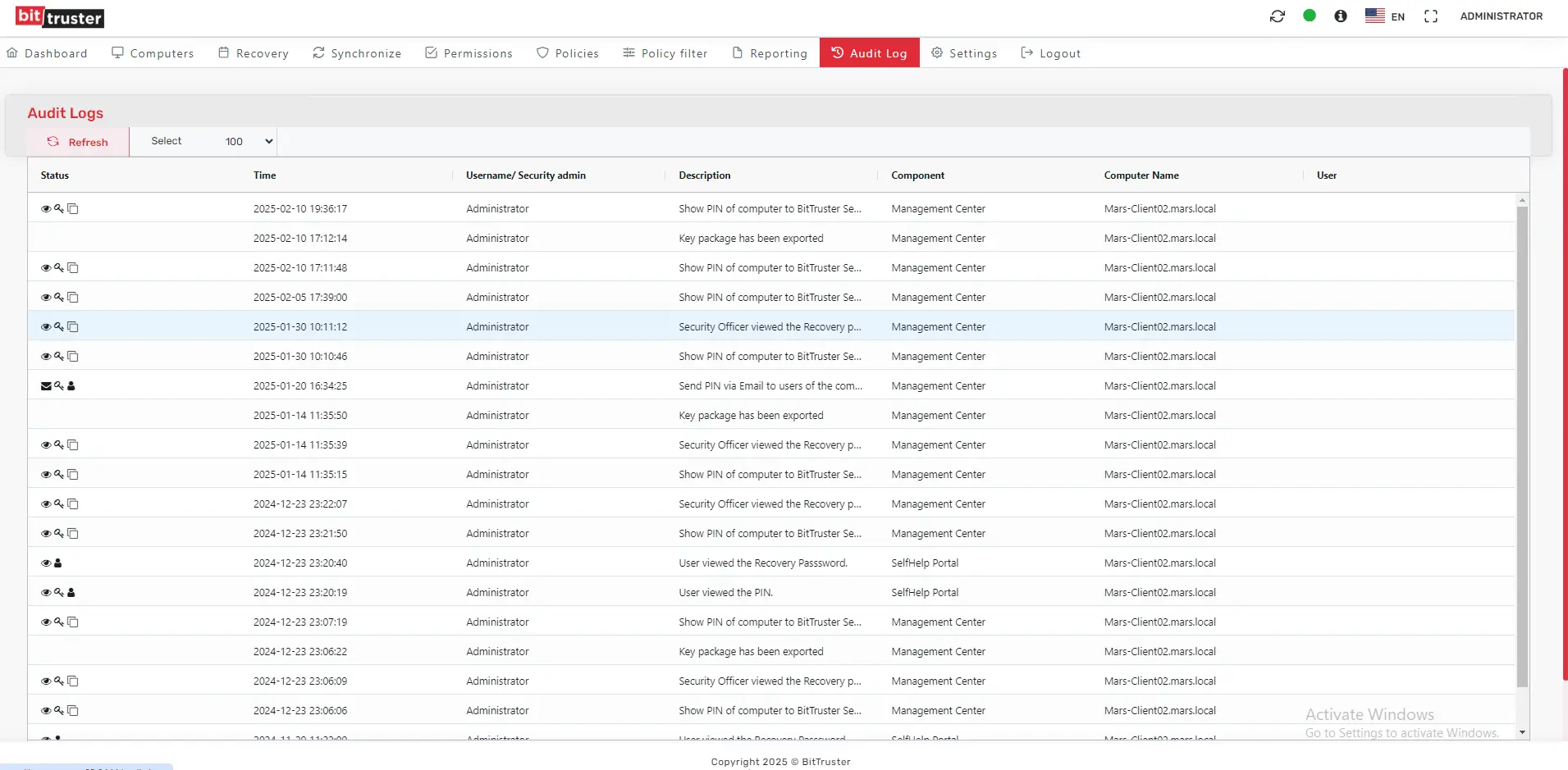Toggle the eye icon on the highlighted 2025-01-30 row
The height and width of the screenshot is (770, 1568).
coord(45,326)
